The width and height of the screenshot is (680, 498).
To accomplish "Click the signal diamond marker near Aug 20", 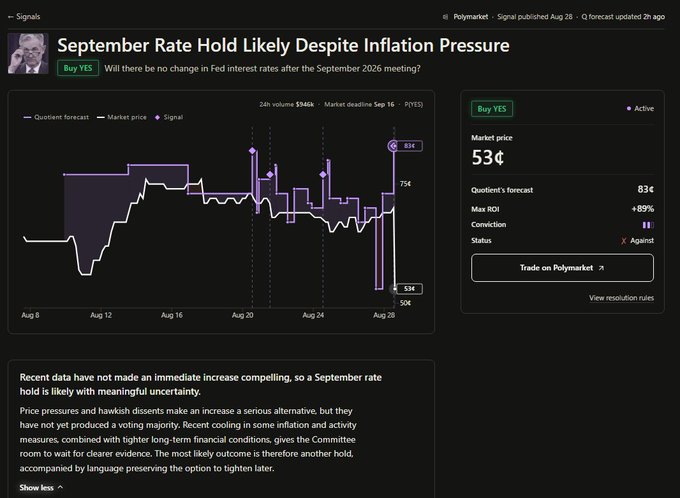I will pyautogui.click(x=252, y=151).
